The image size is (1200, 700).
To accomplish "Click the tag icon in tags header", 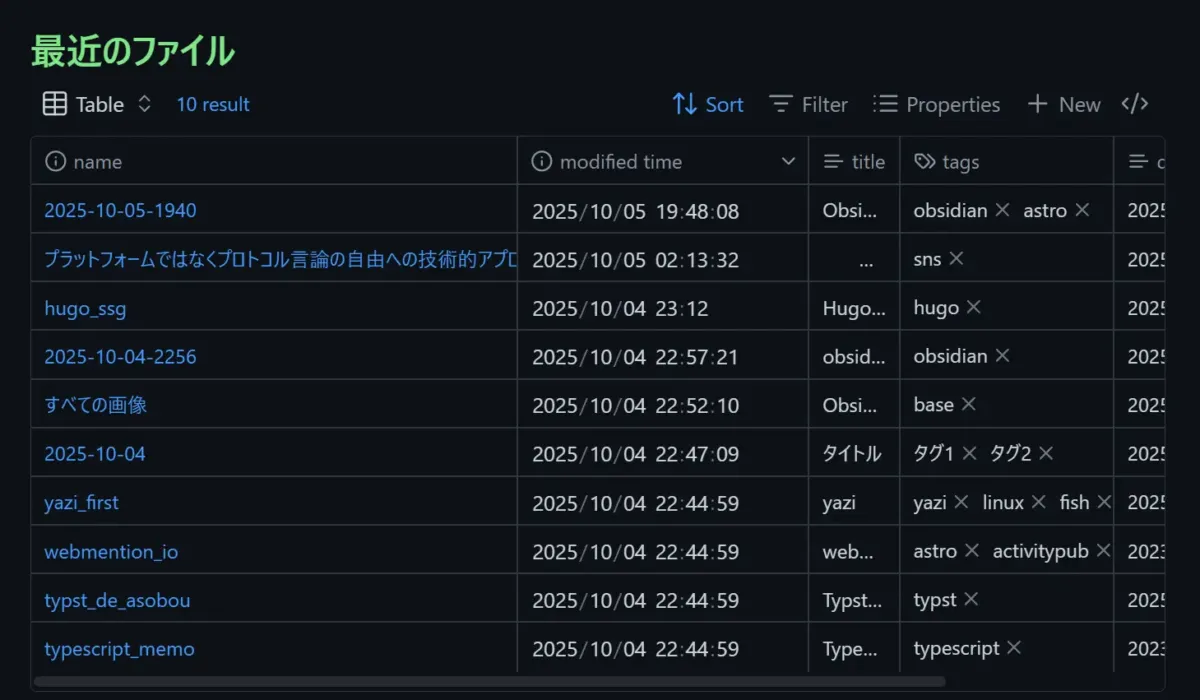I will click(925, 161).
